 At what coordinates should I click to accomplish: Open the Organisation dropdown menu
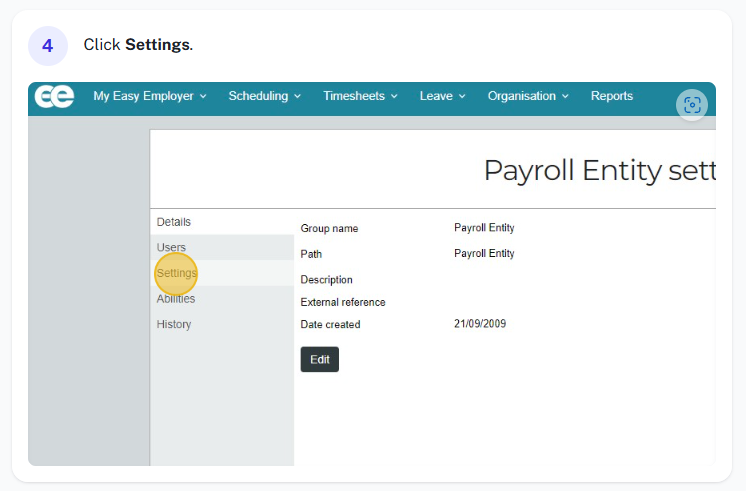(x=528, y=96)
